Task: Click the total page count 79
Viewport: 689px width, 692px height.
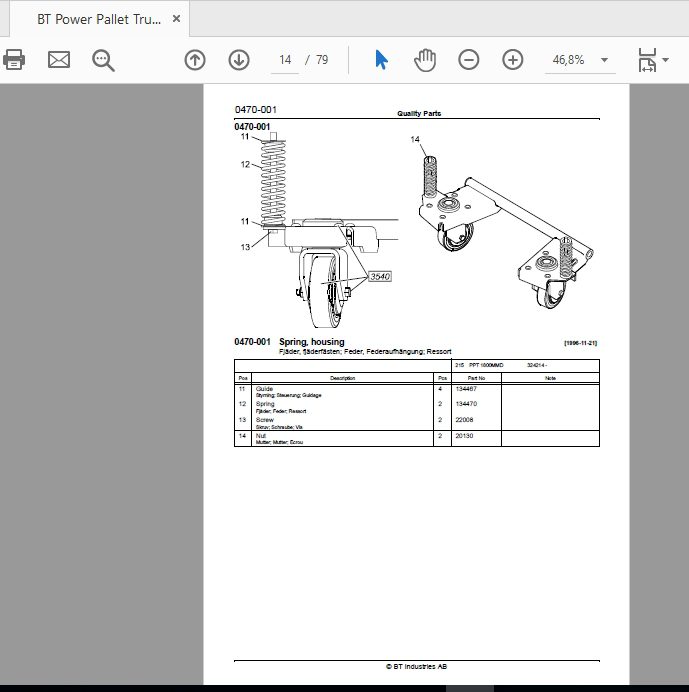Action: coord(322,60)
